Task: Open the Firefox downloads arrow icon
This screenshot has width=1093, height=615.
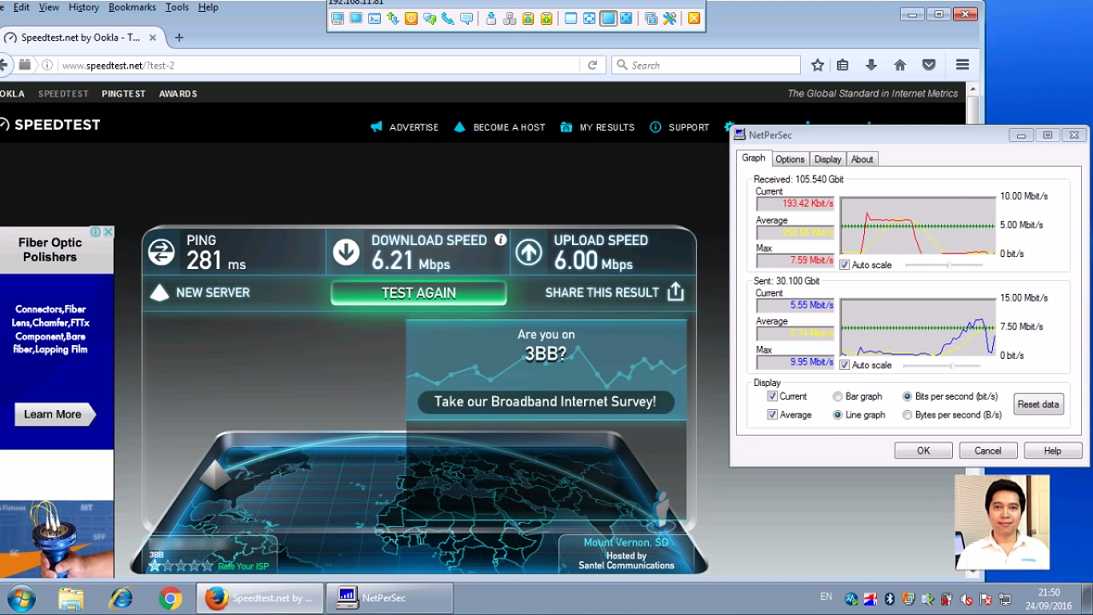Action: click(871, 65)
